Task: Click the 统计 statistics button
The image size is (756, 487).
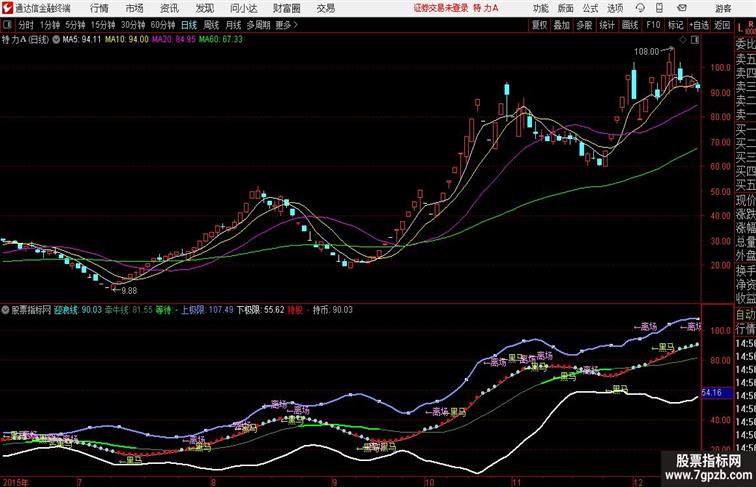Action: (x=607, y=25)
